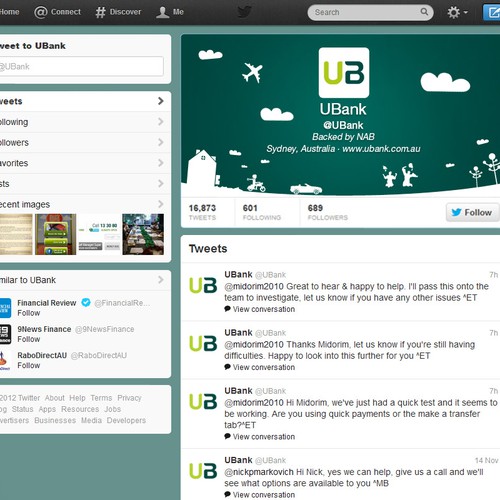The width and height of the screenshot is (500, 500).
Task: Click 9News Finance avatar
Action: click(5, 334)
